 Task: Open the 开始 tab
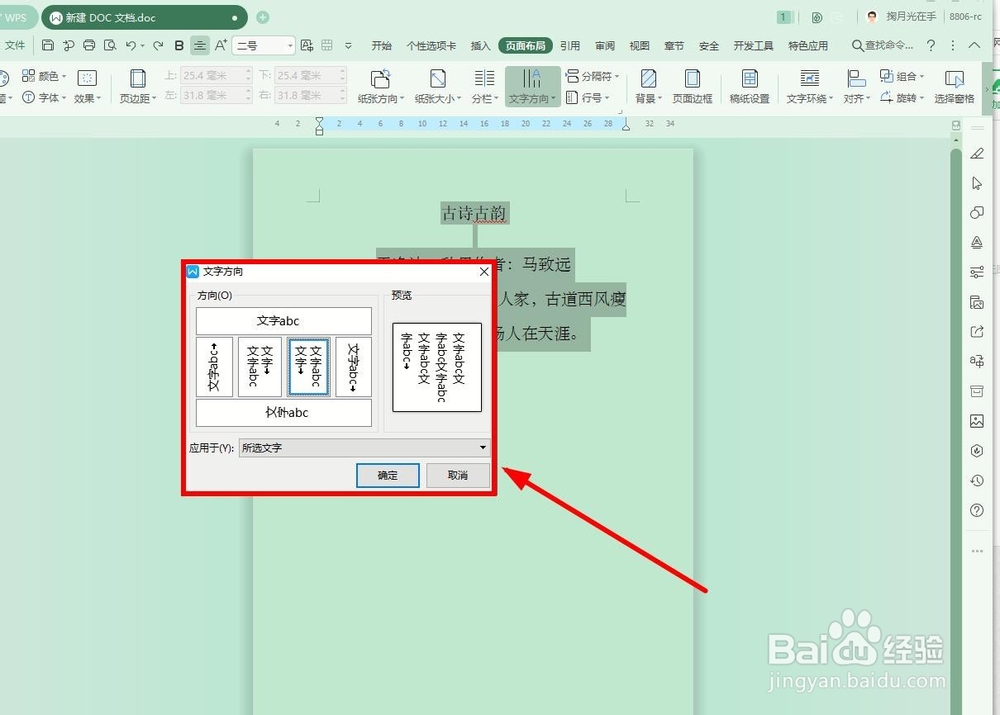381,45
